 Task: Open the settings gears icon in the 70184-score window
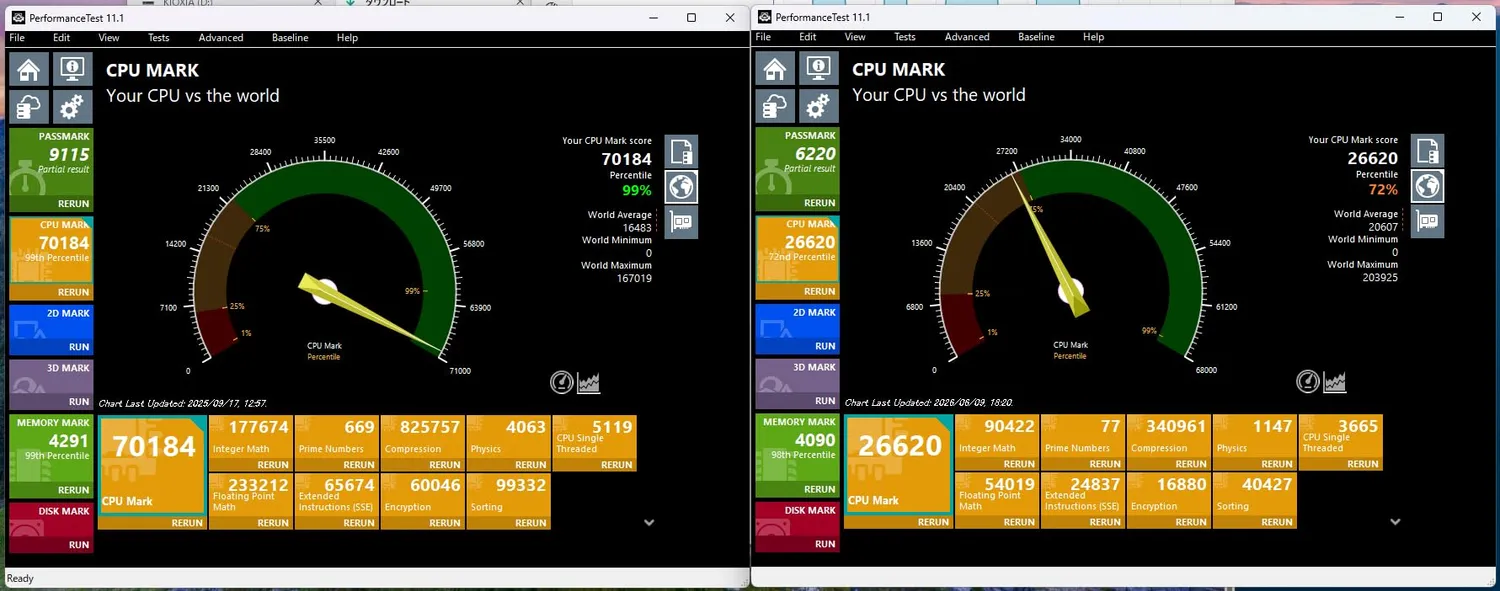point(71,107)
